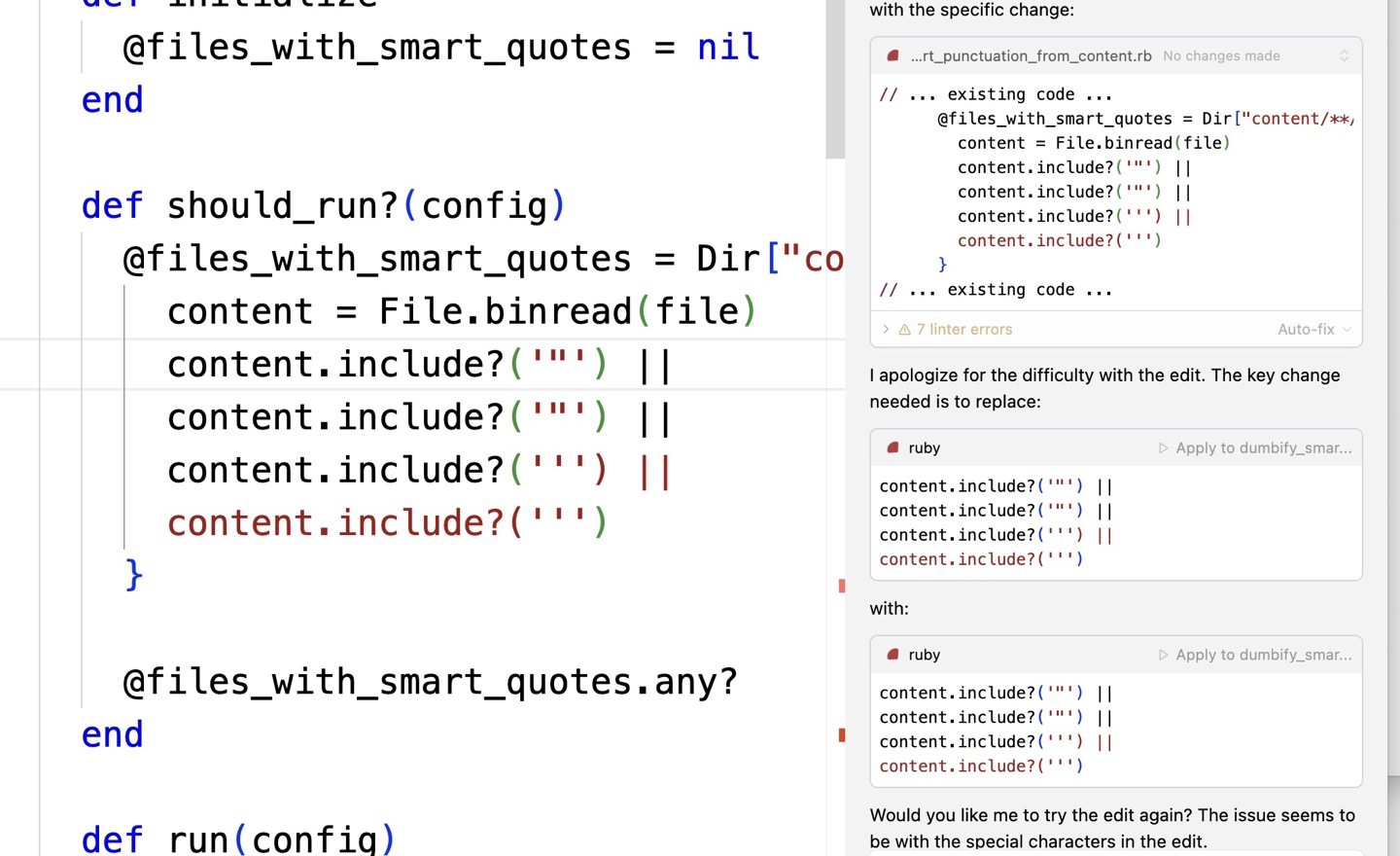
Task: Toggle the up-down chevron in the first code block header
Action: pyautogui.click(x=1344, y=56)
